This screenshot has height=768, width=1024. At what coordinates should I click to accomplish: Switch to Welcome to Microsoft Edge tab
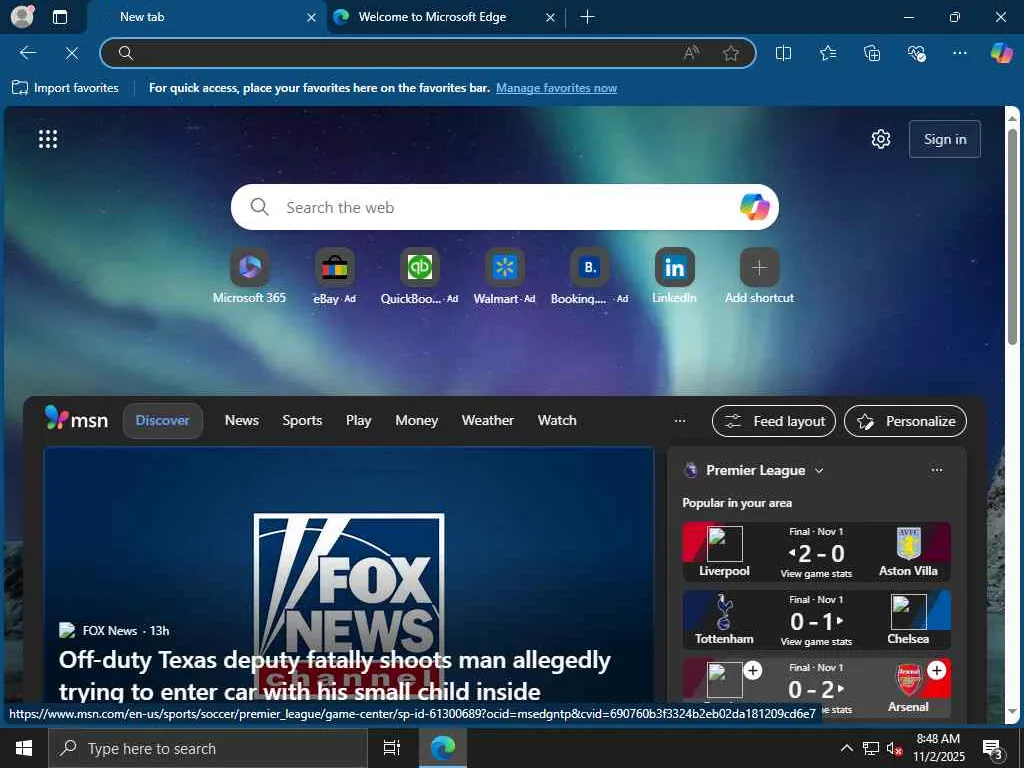445,17
